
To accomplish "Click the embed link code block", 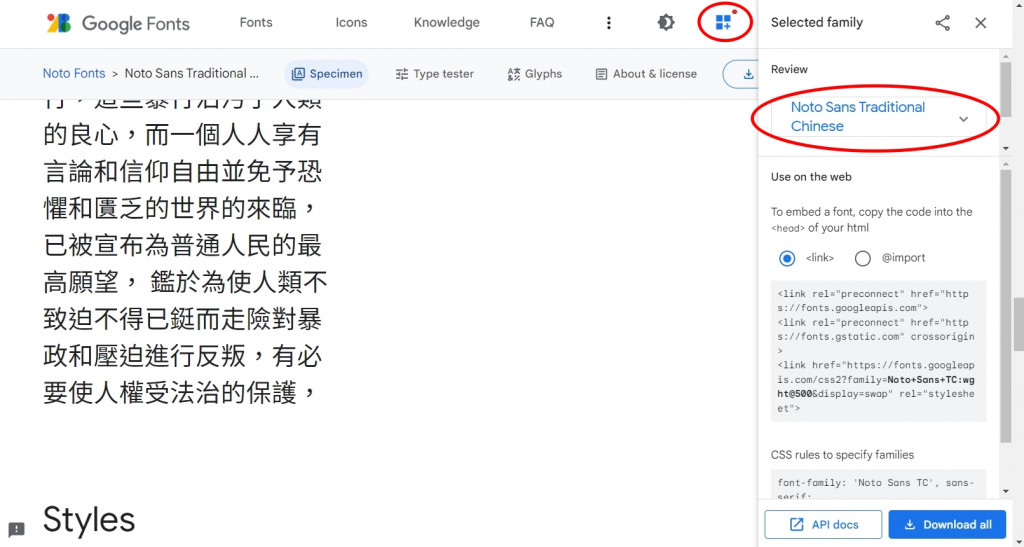I will pyautogui.click(x=878, y=351).
